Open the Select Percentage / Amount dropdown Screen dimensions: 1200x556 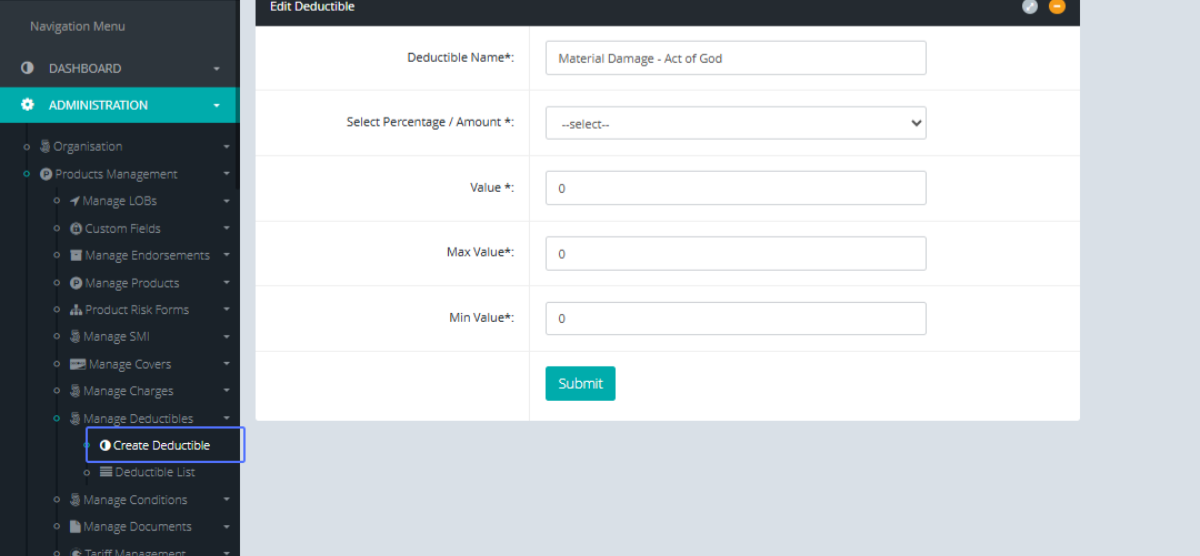(735, 124)
